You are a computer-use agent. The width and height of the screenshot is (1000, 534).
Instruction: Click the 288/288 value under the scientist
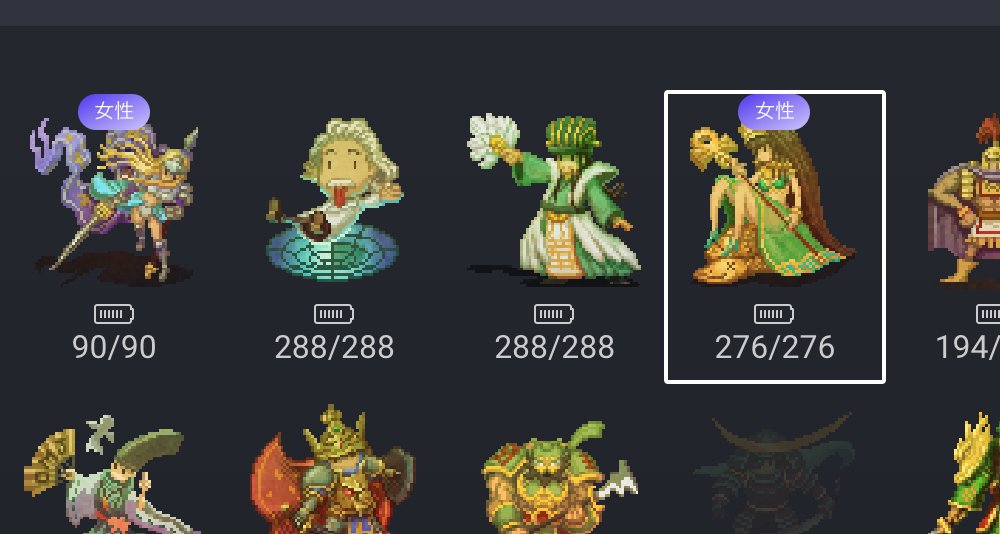click(334, 348)
